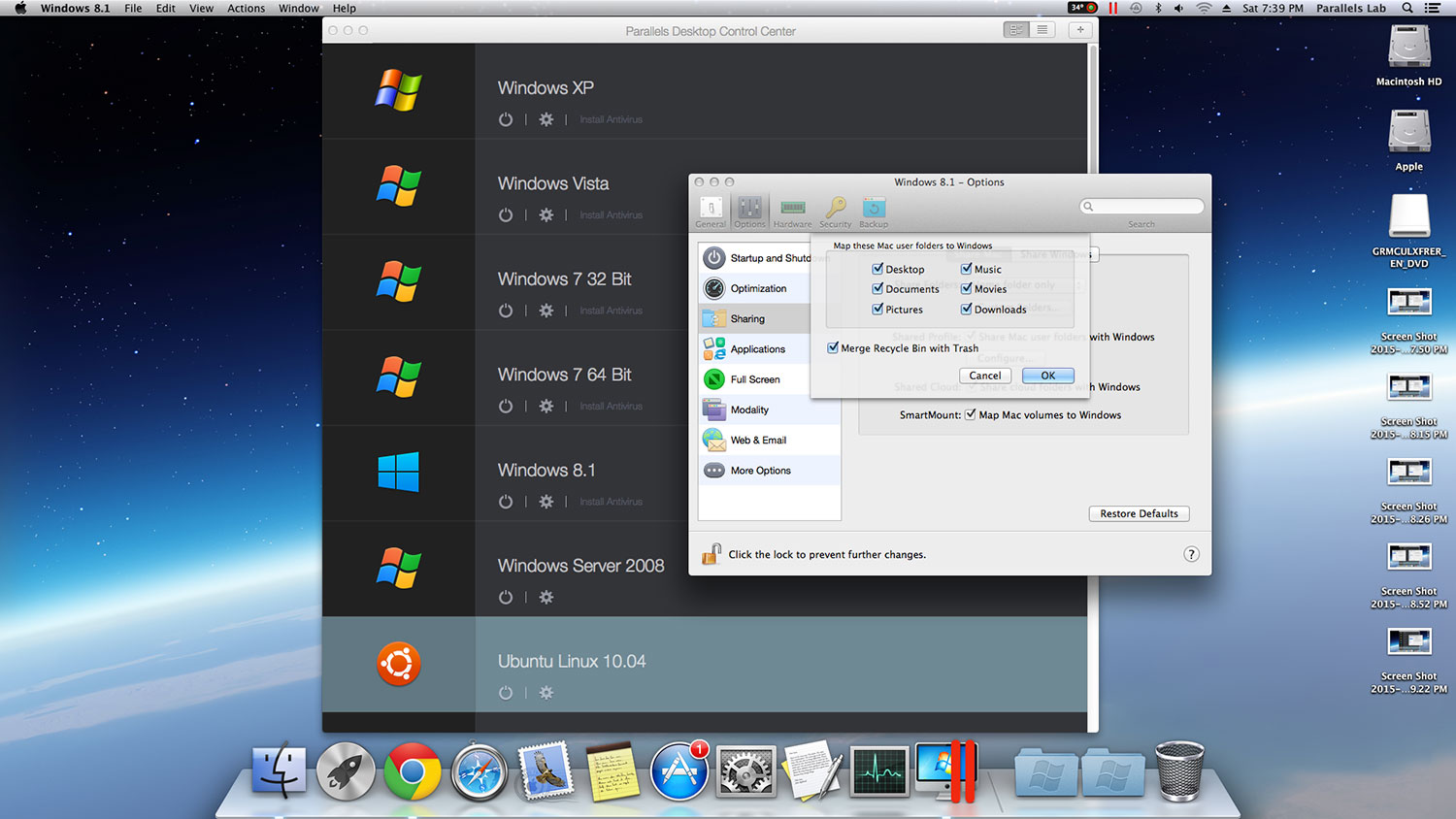
Task: Open the Hardware tab in Options
Action: [x=792, y=212]
